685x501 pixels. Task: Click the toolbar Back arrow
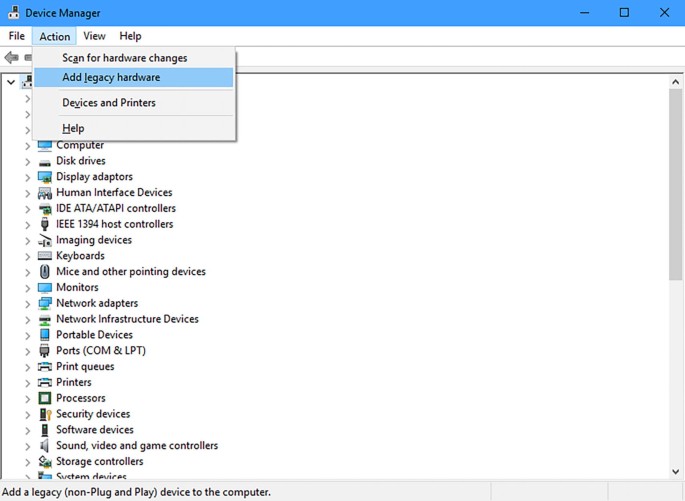[12, 58]
